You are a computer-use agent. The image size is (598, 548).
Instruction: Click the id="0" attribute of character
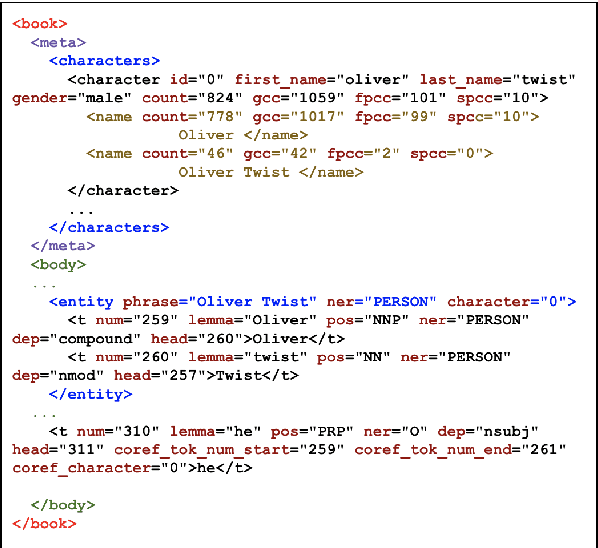[x=197, y=79]
